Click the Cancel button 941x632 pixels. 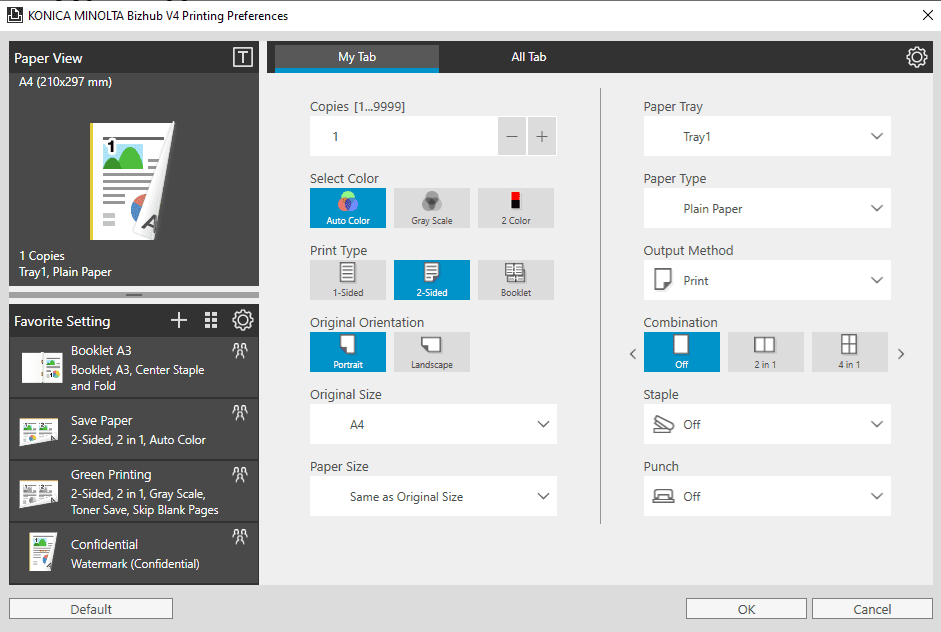coord(872,609)
